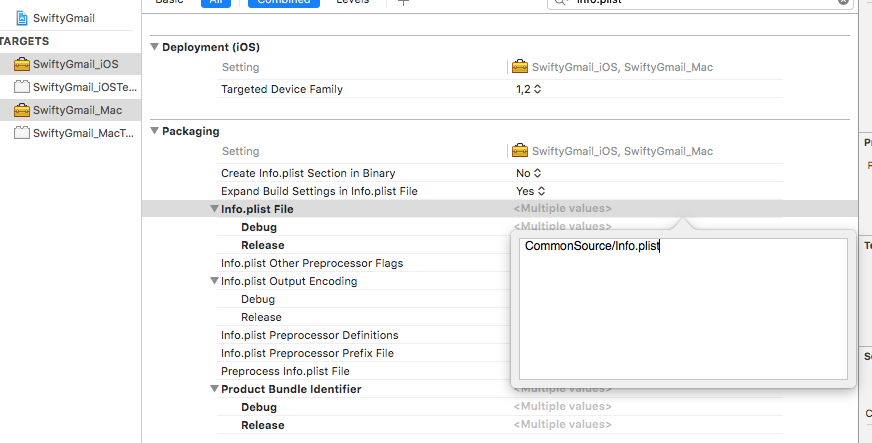The width and height of the screenshot is (872, 443).
Task: Click toolbox icon in Deployment Setting header
Action: click(x=519, y=67)
